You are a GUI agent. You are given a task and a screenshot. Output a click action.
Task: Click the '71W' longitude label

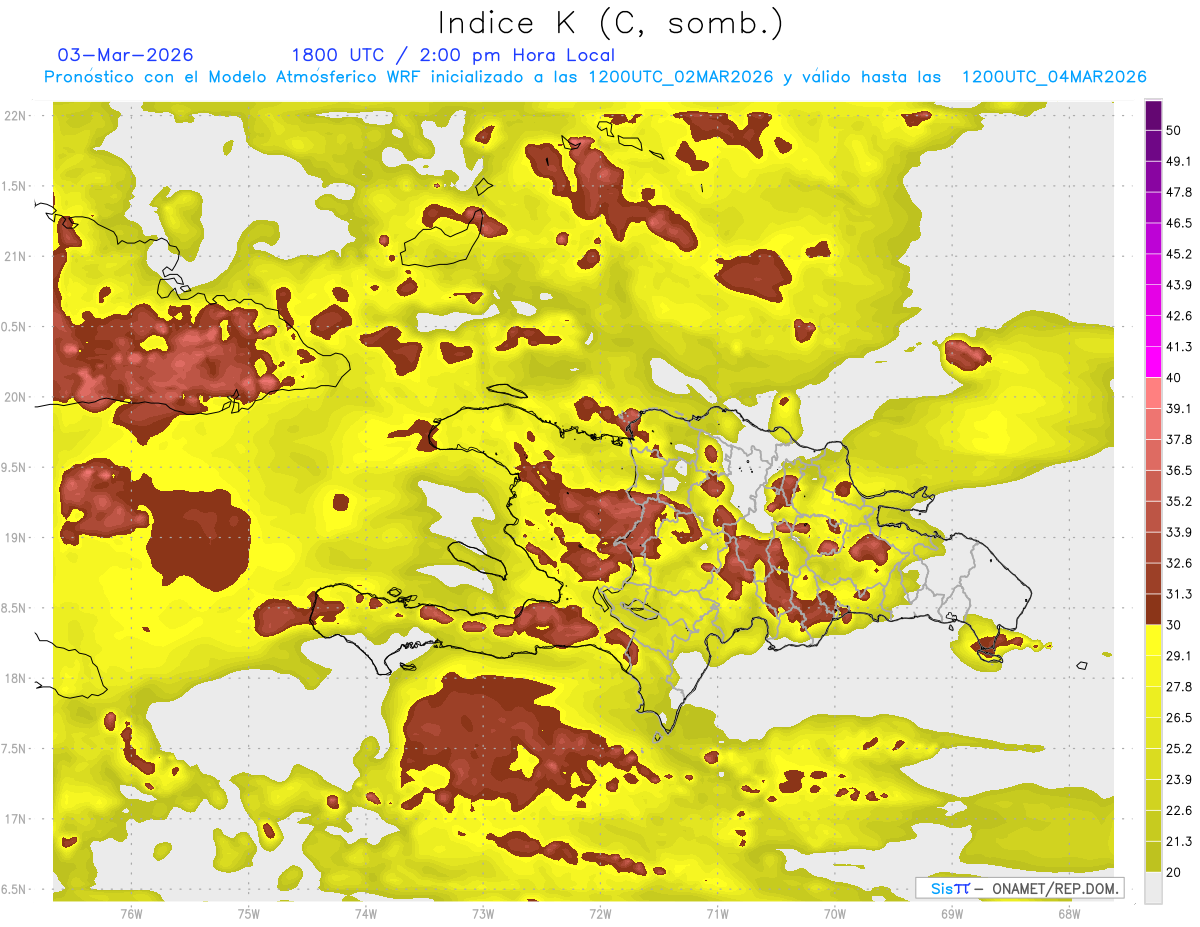click(x=717, y=913)
